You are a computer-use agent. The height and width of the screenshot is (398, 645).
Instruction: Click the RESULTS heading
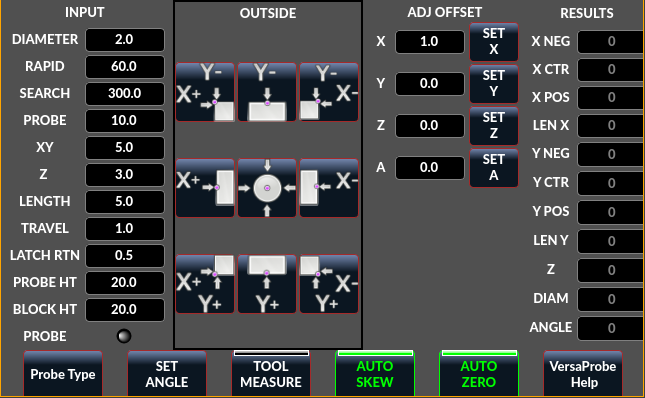587,13
